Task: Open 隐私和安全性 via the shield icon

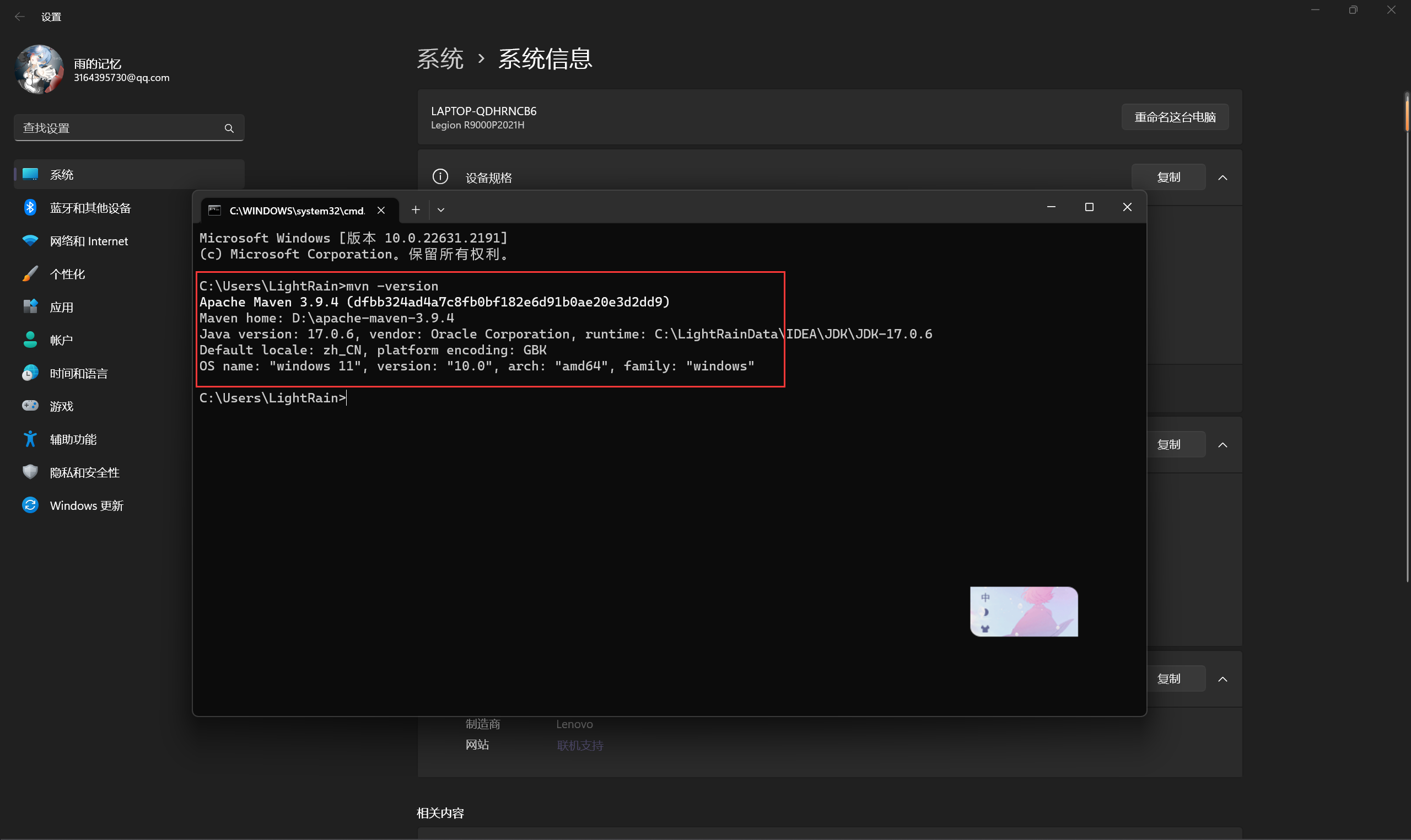Action: (x=30, y=472)
